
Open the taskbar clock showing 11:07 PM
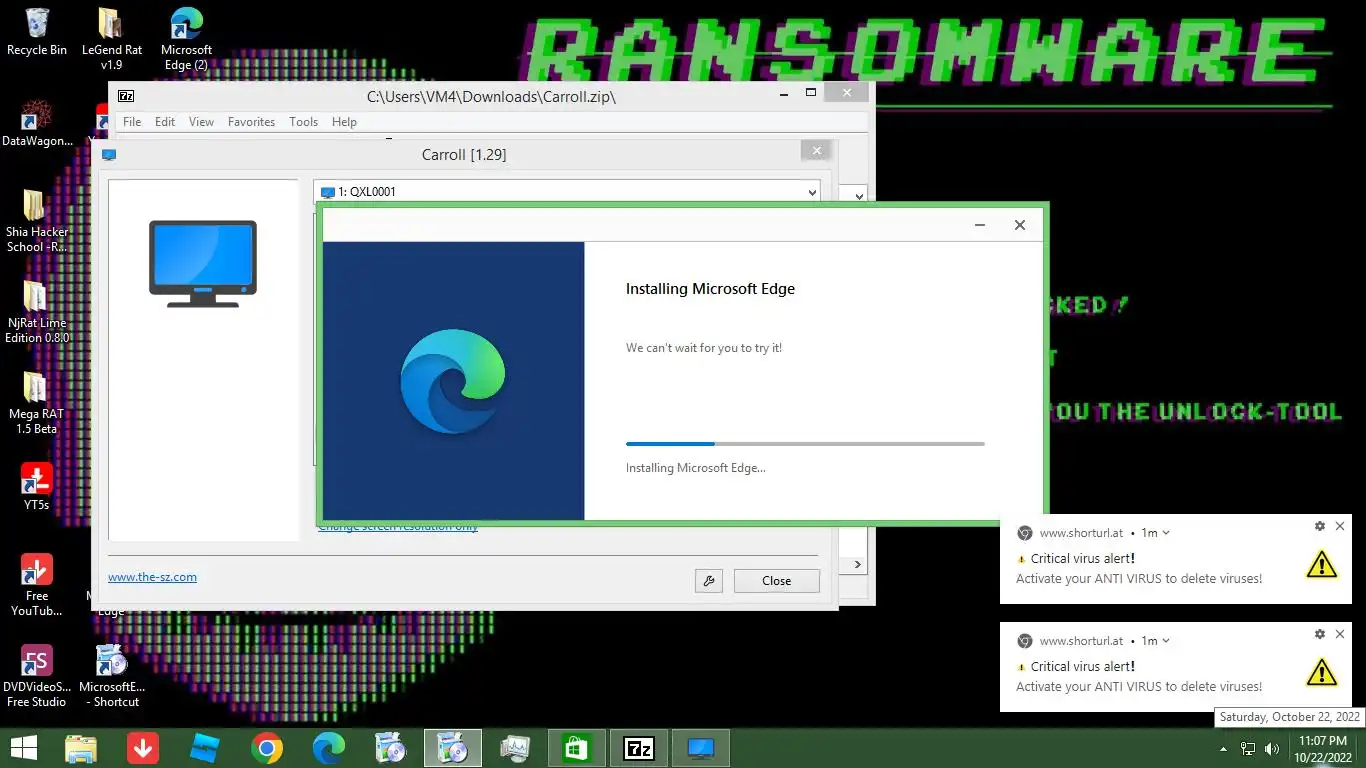pos(1322,749)
